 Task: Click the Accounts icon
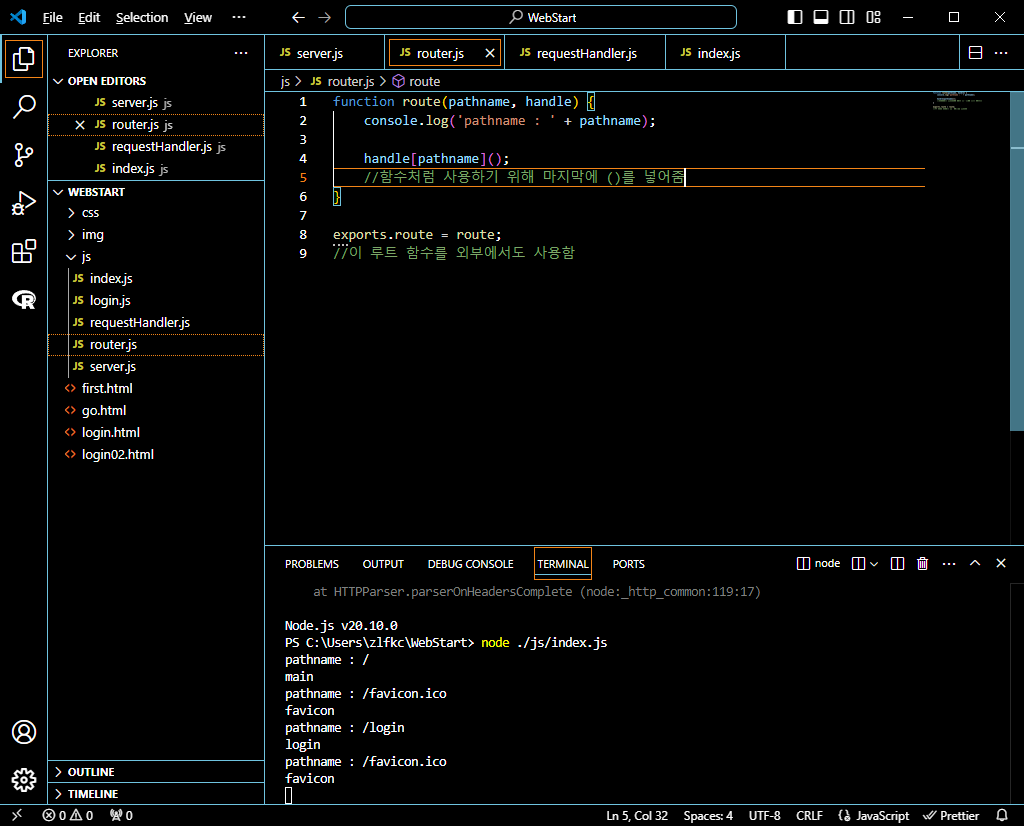coord(24,732)
